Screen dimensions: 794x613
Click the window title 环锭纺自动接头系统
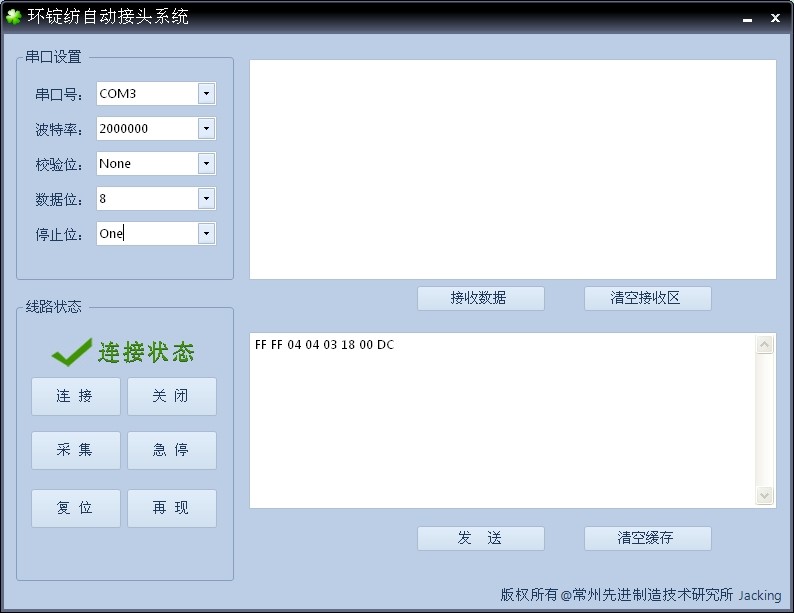108,16
